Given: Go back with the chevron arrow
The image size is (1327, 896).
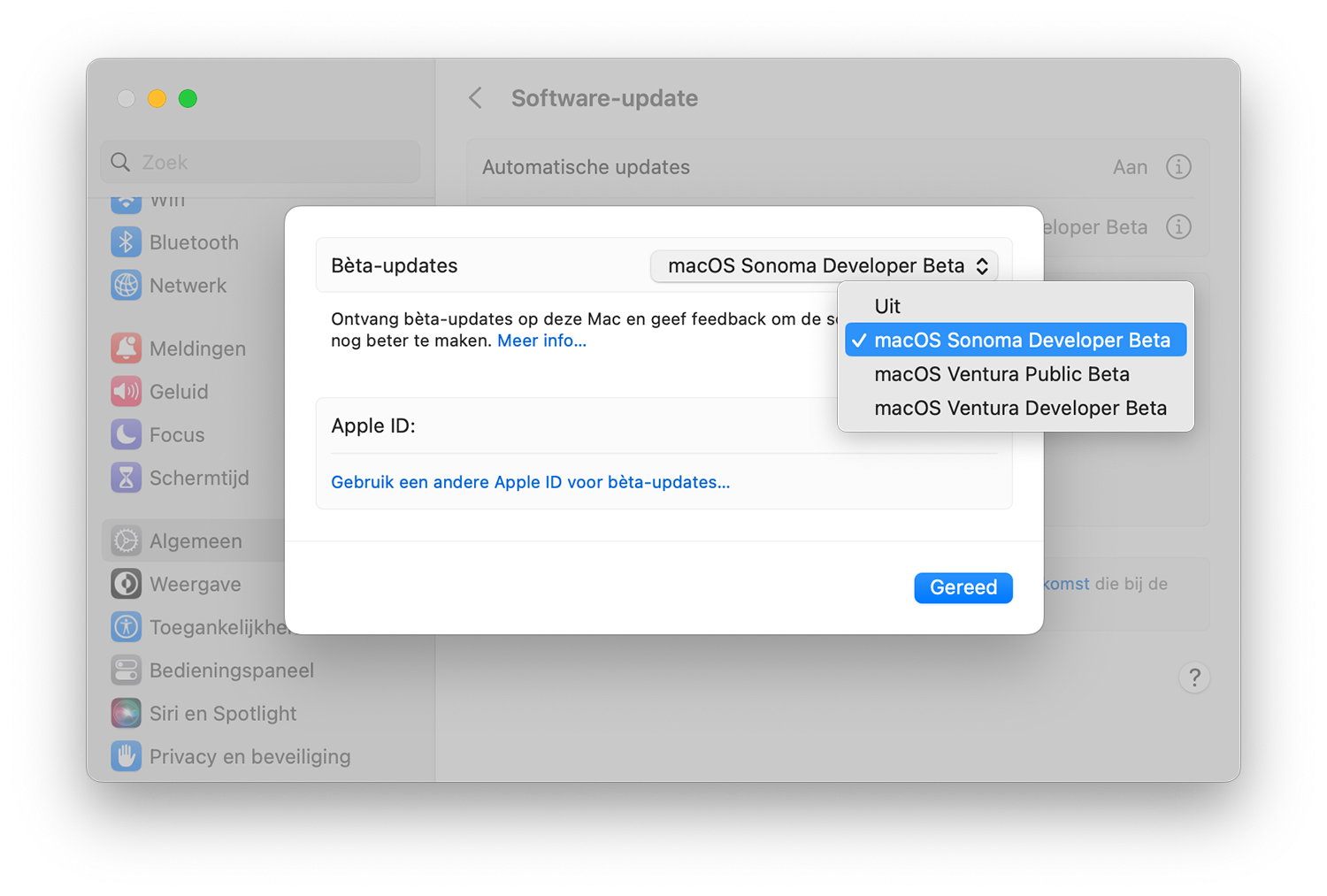Looking at the screenshot, I should 476,97.
